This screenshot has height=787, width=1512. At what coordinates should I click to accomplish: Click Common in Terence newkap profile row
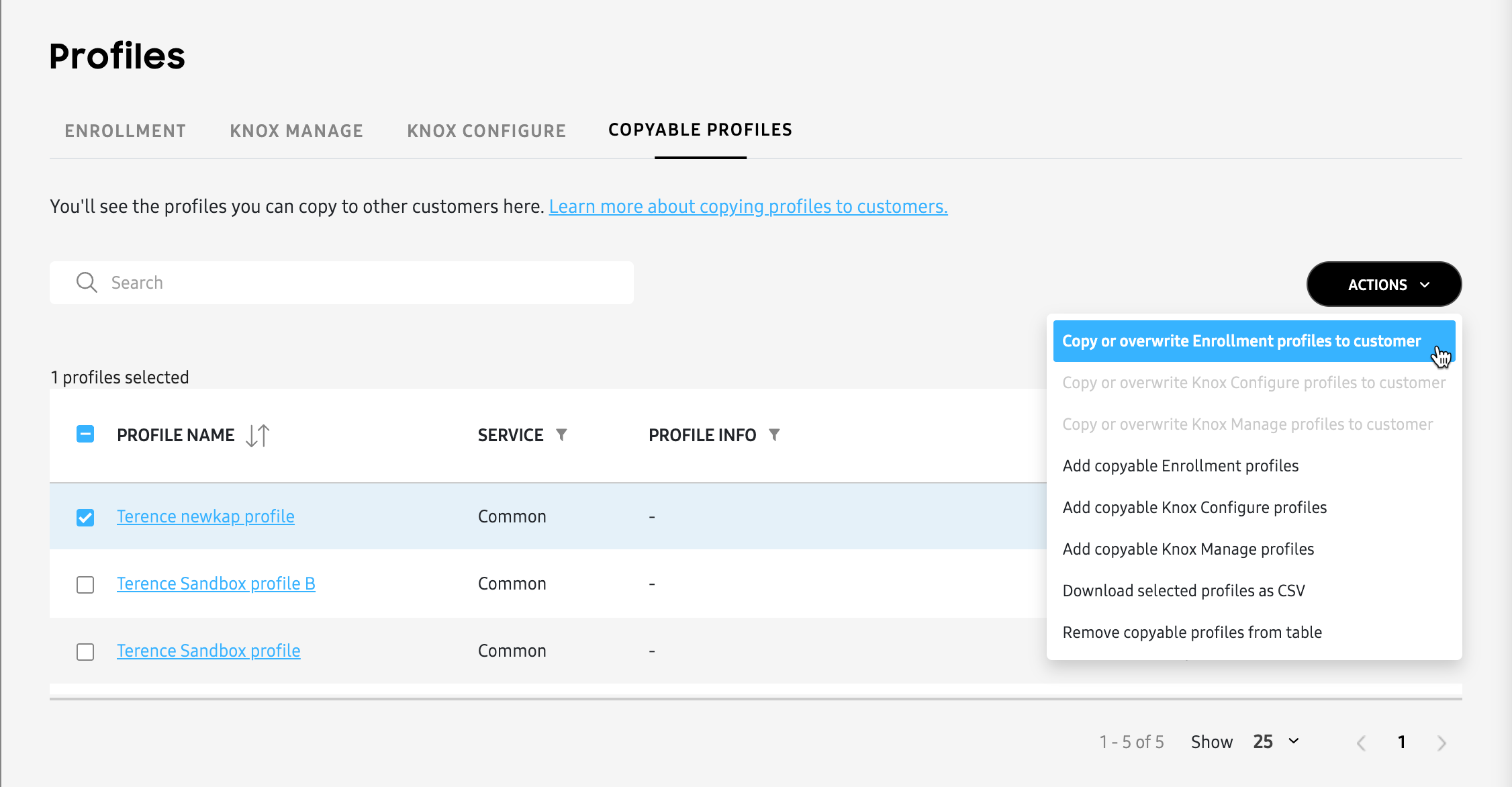512,516
